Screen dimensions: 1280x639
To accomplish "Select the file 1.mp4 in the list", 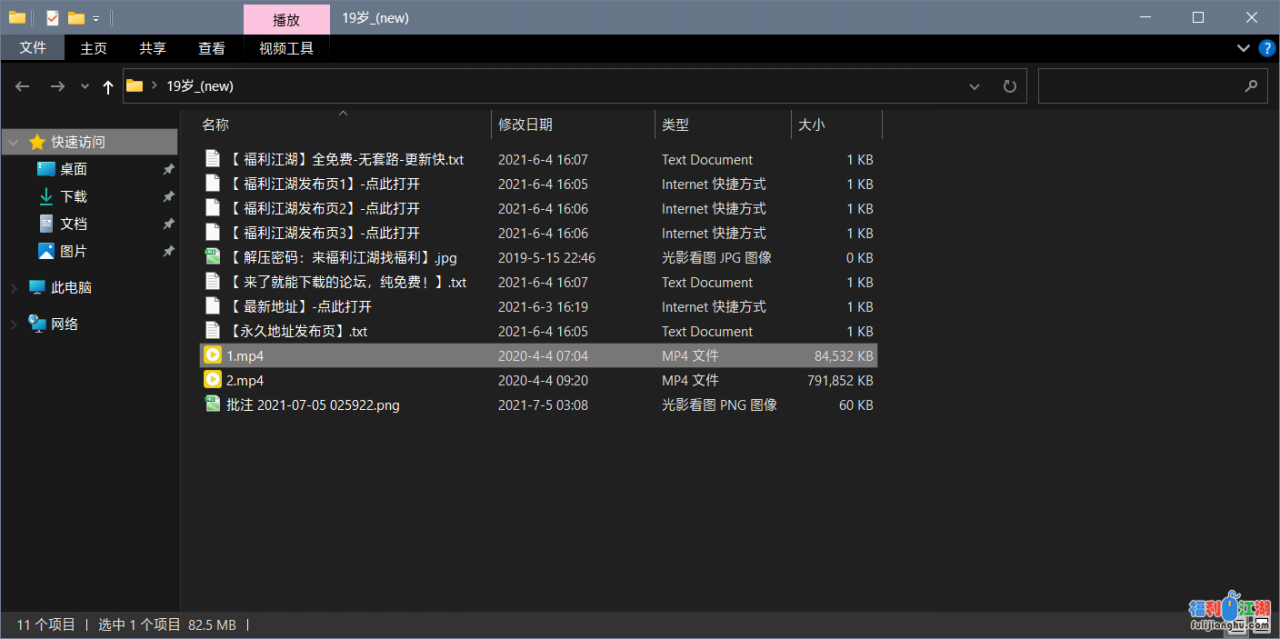I will [245, 355].
